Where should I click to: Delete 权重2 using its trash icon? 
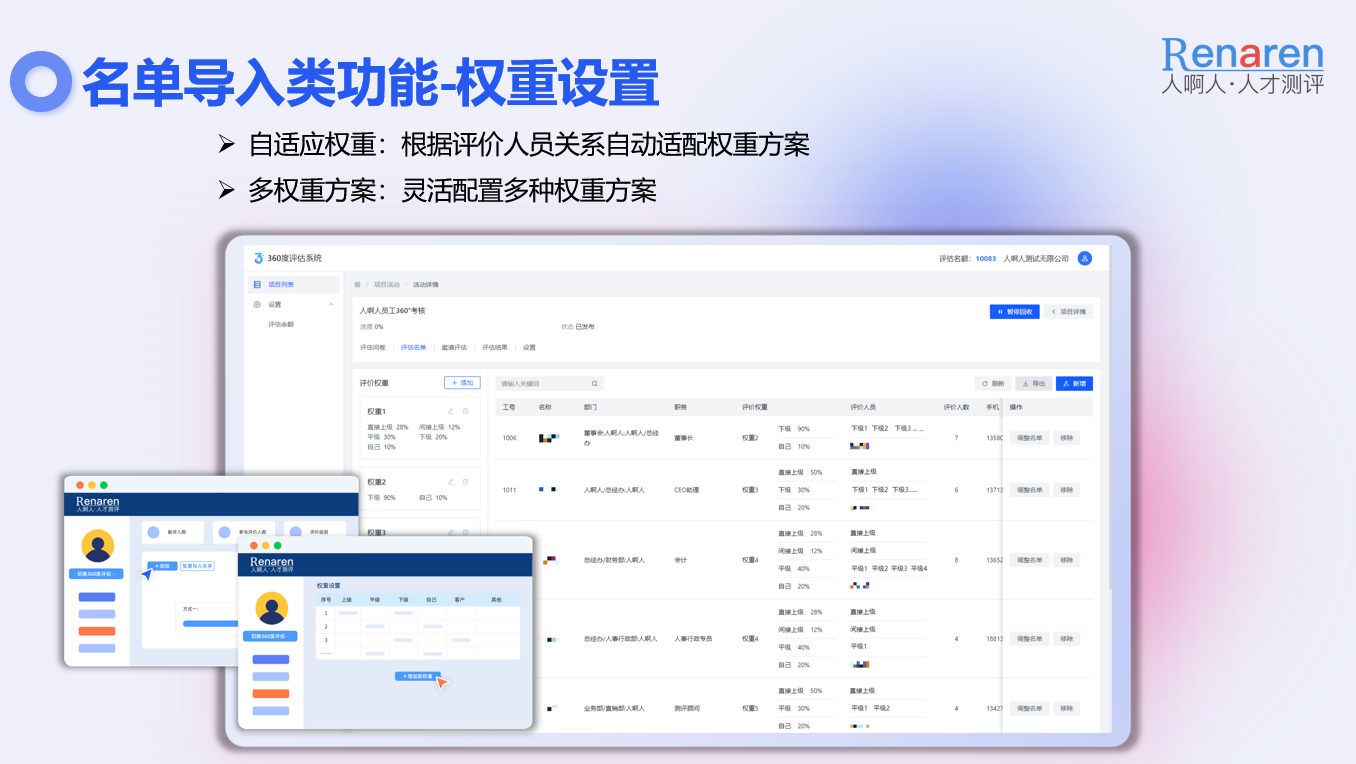465,482
